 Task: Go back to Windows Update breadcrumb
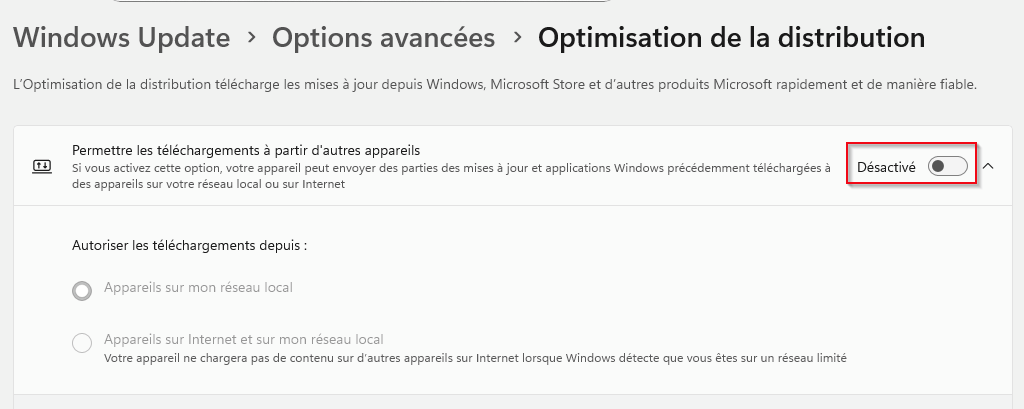(122, 38)
